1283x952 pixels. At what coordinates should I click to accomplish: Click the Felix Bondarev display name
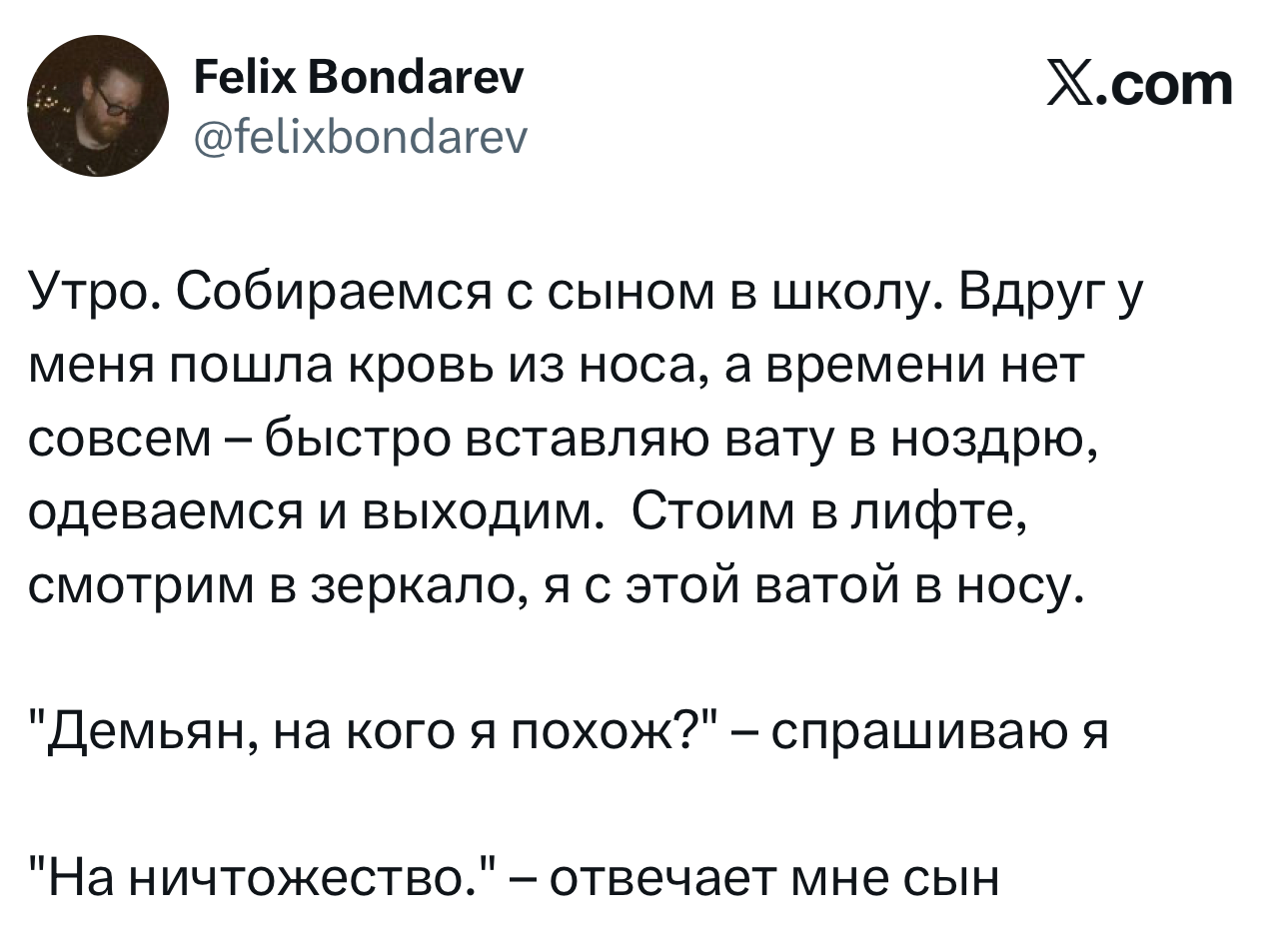click(356, 78)
